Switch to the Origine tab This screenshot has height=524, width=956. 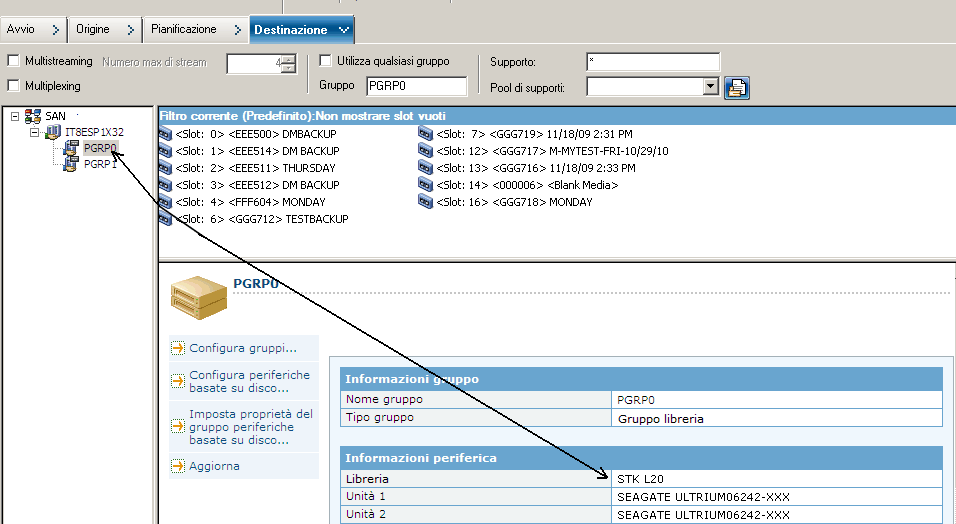[105, 29]
